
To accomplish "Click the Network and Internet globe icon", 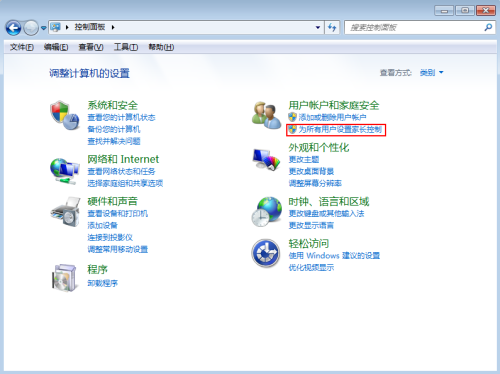I will 65,171.
